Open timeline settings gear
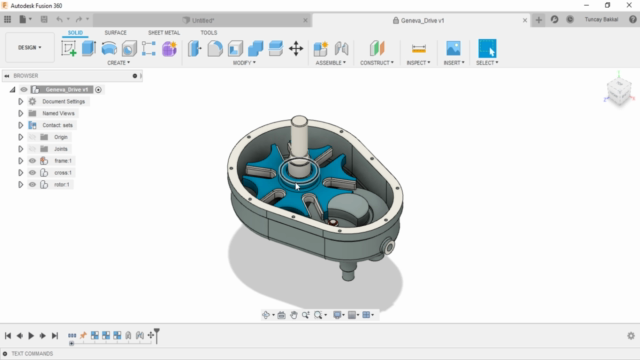 631,336
